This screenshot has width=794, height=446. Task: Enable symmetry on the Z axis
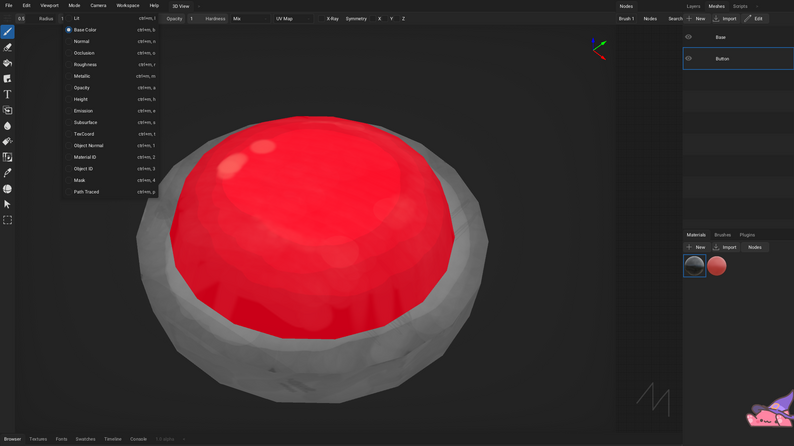(x=398, y=19)
